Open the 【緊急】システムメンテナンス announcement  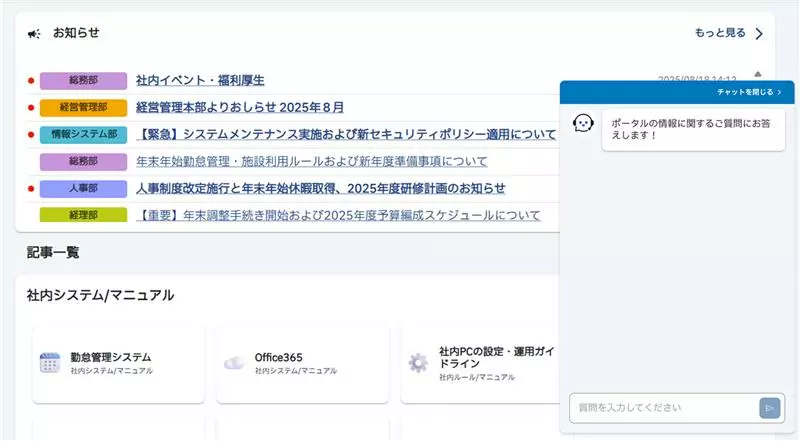[x=346, y=134]
